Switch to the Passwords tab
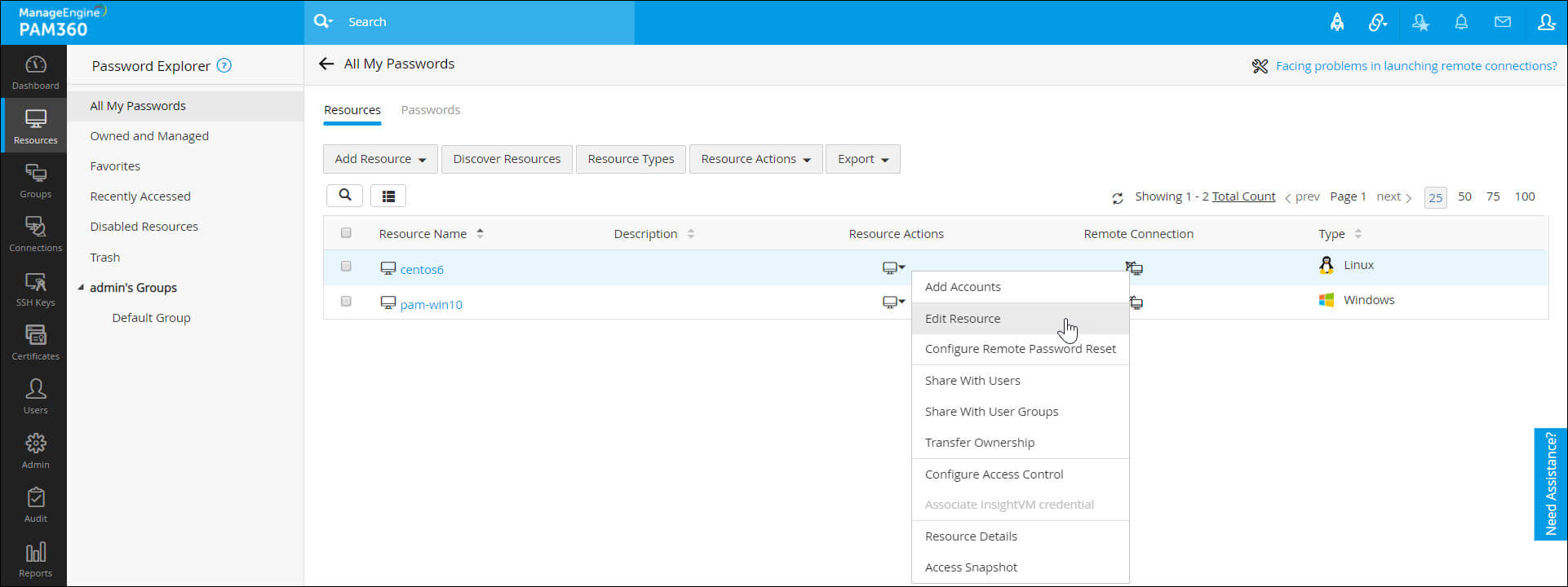This screenshot has height=587, width=1568. (x=430, y=110)
